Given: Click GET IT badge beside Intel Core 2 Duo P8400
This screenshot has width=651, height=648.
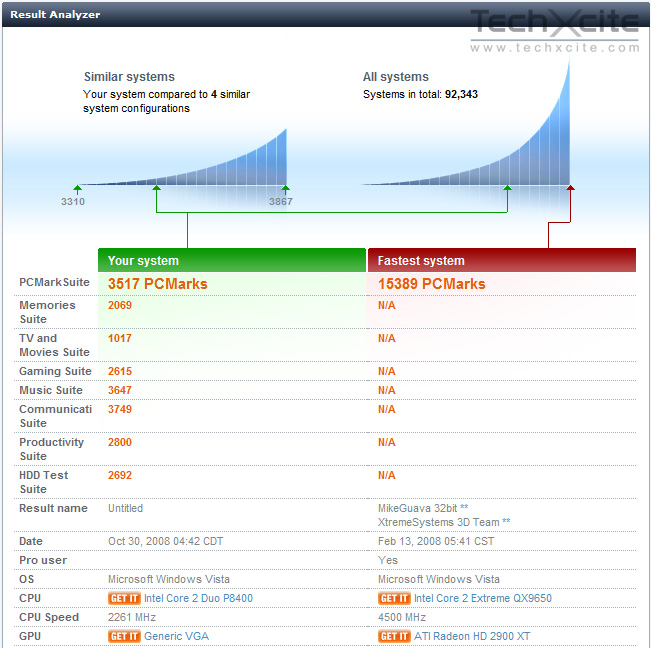Looking at the screenshot, I should point(124,598).
